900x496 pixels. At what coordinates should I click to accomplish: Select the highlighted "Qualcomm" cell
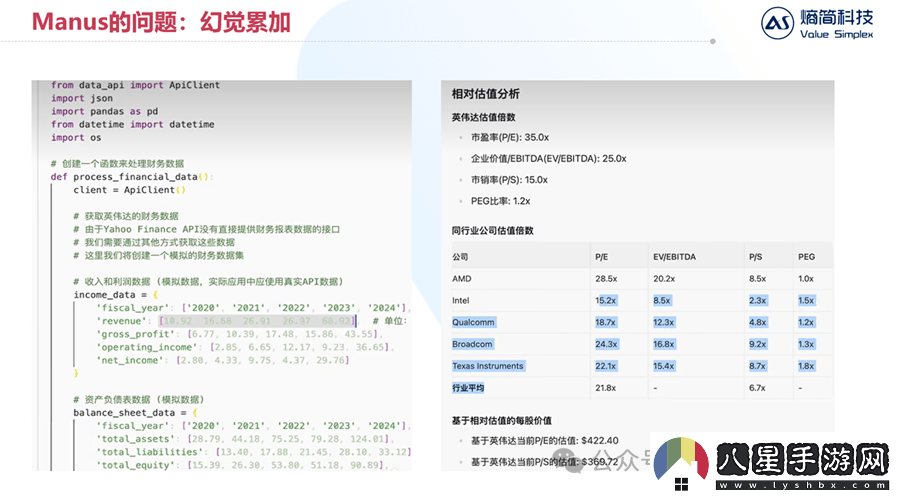[474, 323]
